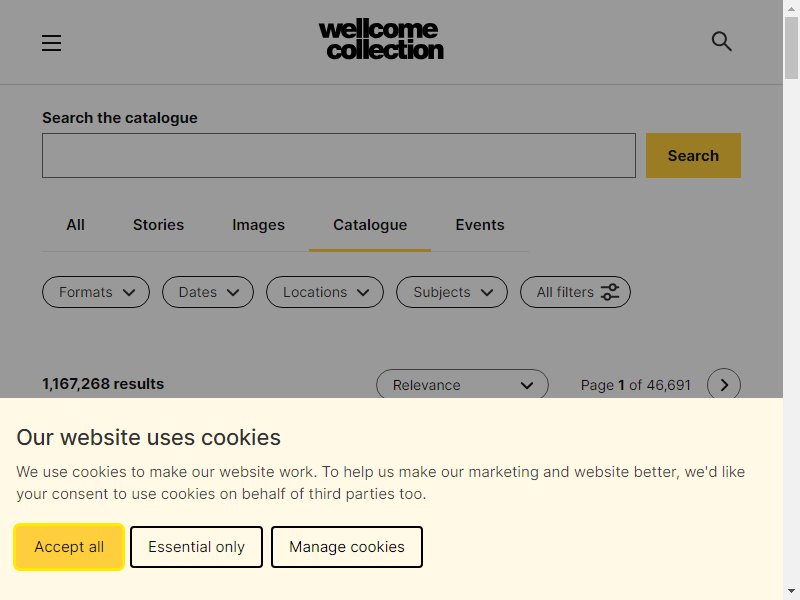Select the Events tab
This screenshot has height=600, width=800.
pyautogui.click(x=480, y=225)
